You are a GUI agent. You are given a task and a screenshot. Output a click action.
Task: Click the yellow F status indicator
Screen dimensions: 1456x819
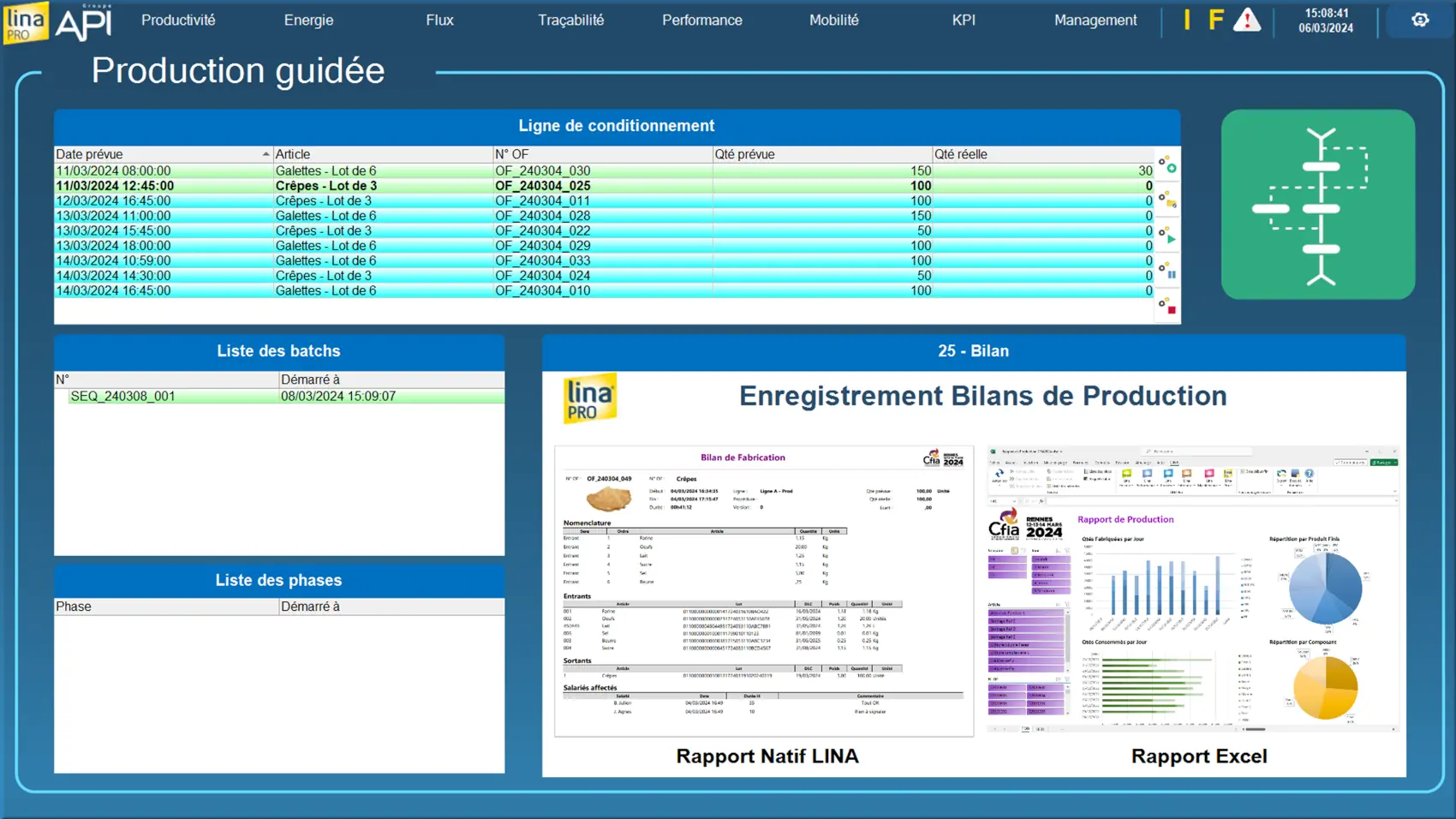[1215, 21]
